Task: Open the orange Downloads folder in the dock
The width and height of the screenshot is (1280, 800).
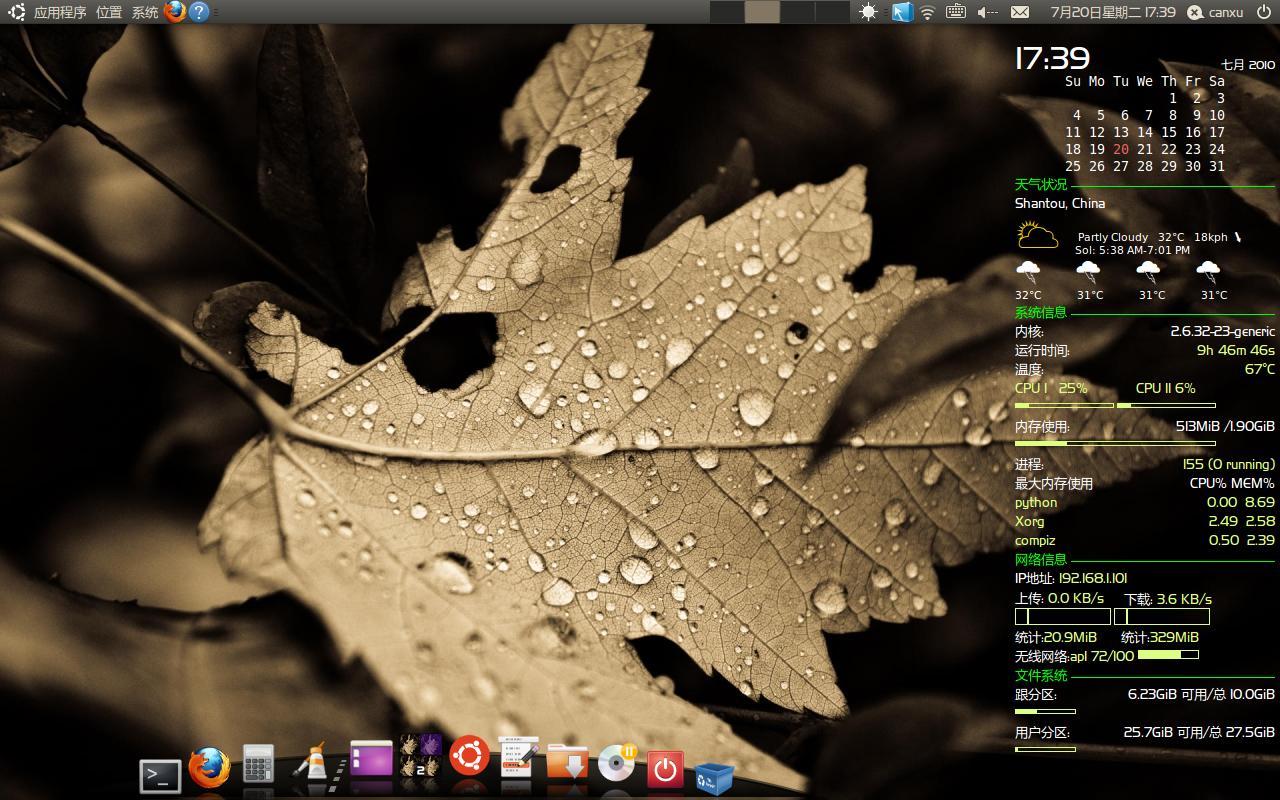Action: (x=567, y=761)
